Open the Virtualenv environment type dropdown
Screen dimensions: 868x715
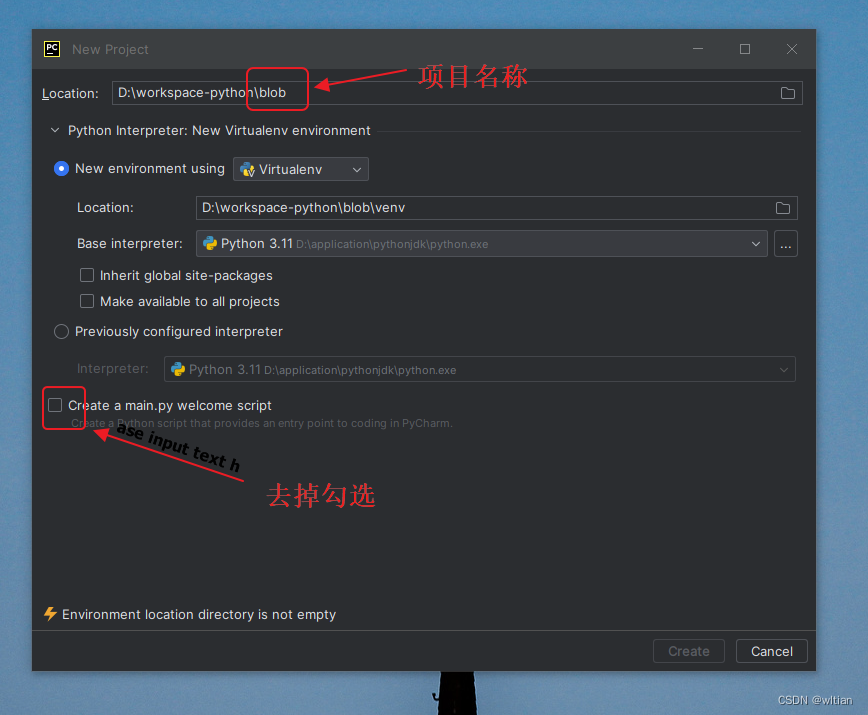click(x=301, y=169)
